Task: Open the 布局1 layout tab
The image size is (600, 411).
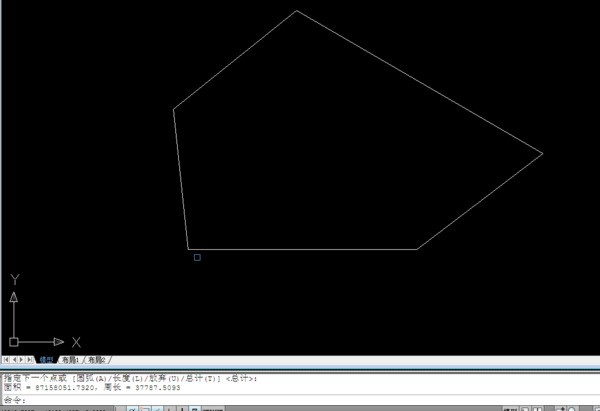Action: coord(71,359)
